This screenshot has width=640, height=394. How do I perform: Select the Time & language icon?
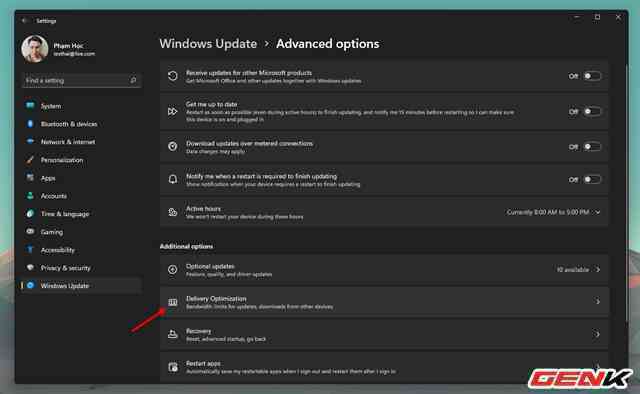(x=30, y=214)
